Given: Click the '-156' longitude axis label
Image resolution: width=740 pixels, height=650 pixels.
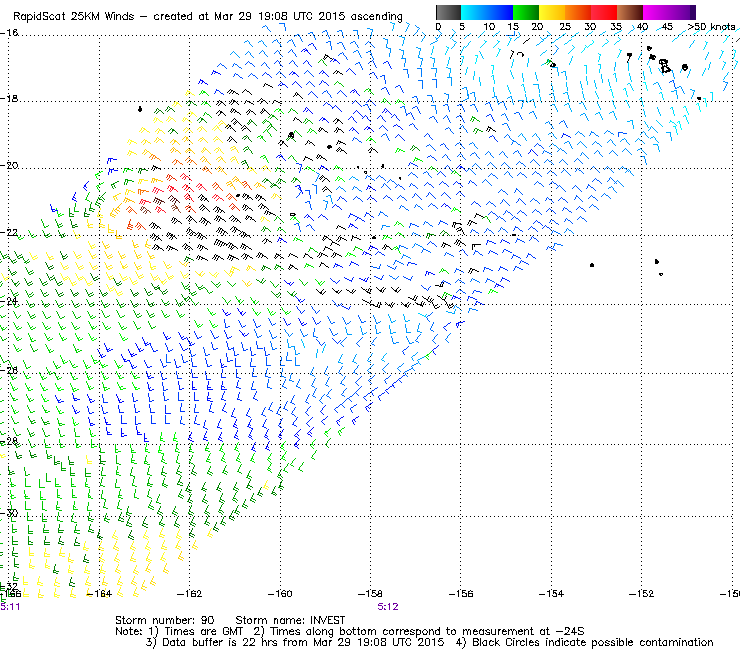Looking at the screenshot, I should tap(461, 594).
